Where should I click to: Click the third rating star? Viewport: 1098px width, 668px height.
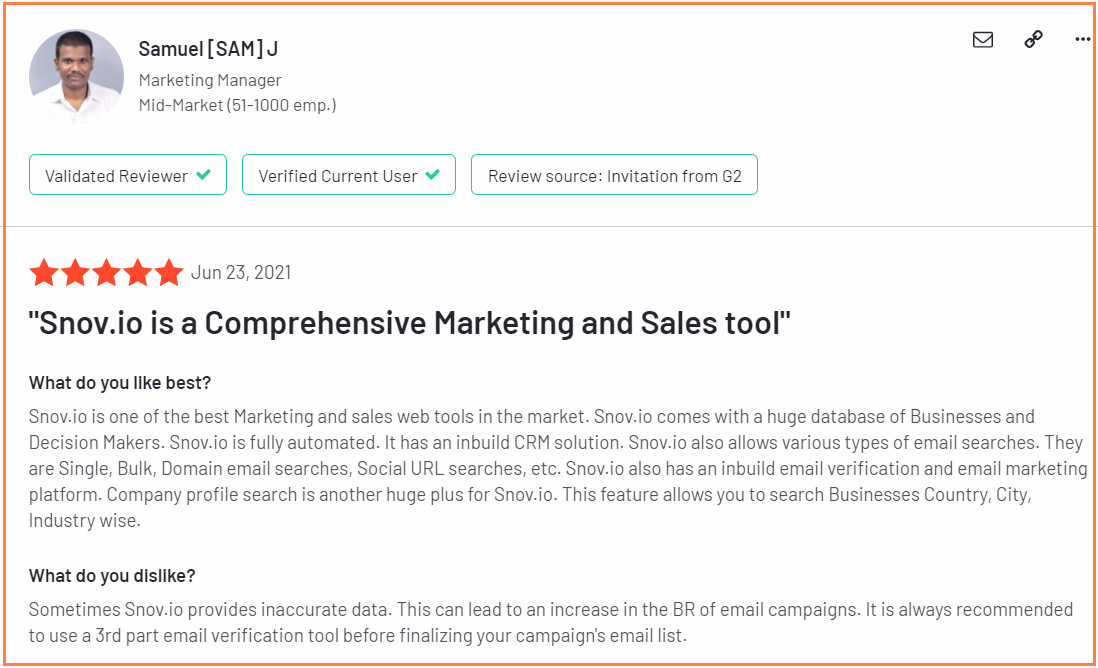(106, 272)
